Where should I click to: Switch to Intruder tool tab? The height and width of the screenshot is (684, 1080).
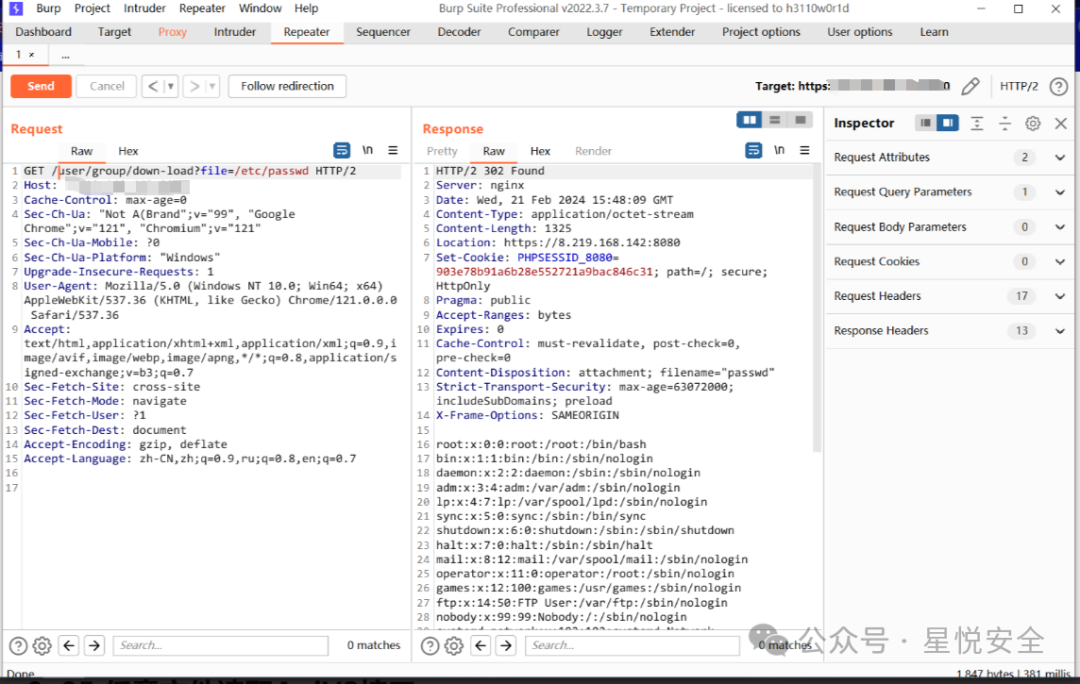tap(234, 32)
